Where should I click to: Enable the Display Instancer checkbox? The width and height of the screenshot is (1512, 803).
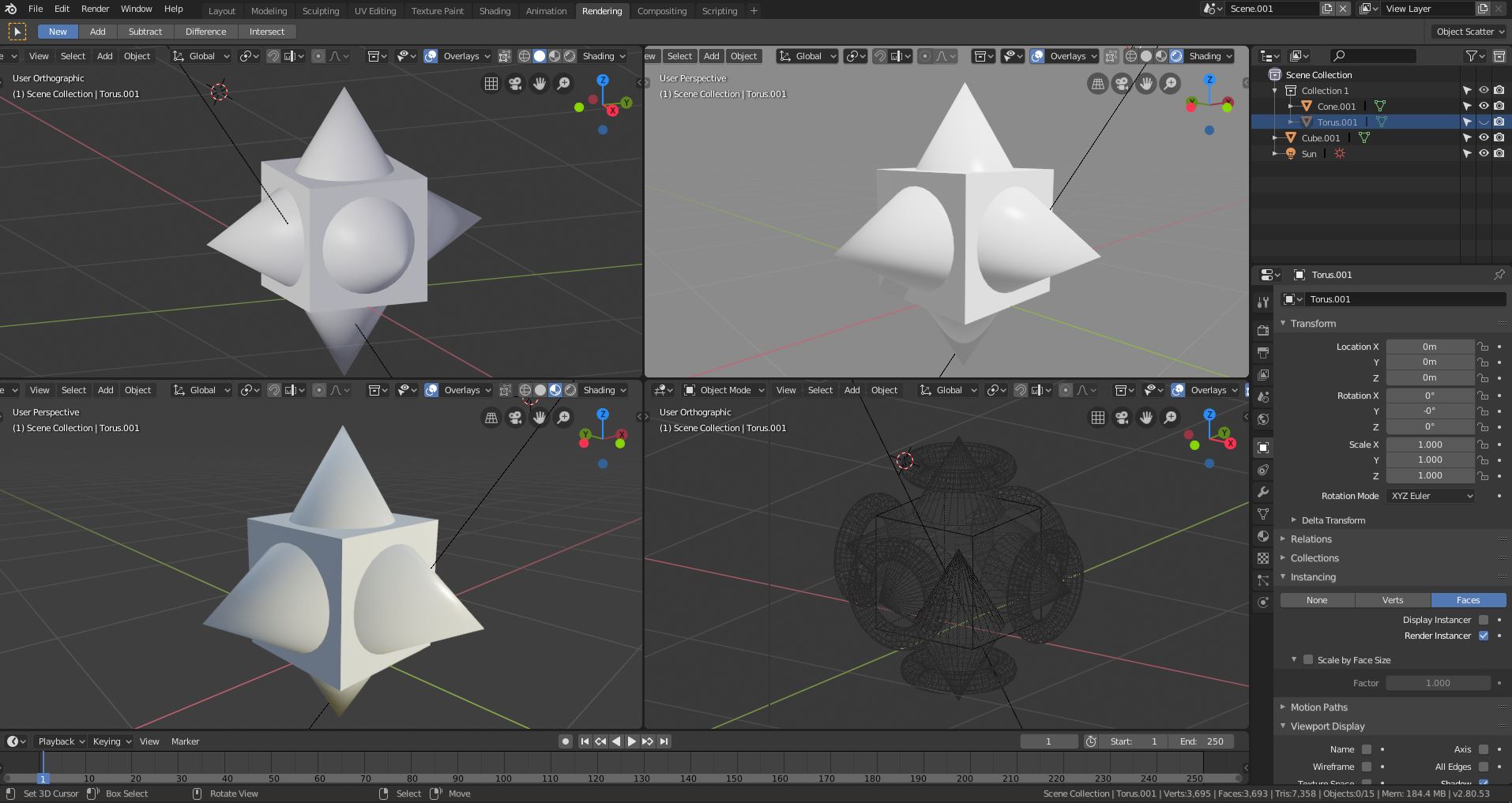[x=1484, y=620]
